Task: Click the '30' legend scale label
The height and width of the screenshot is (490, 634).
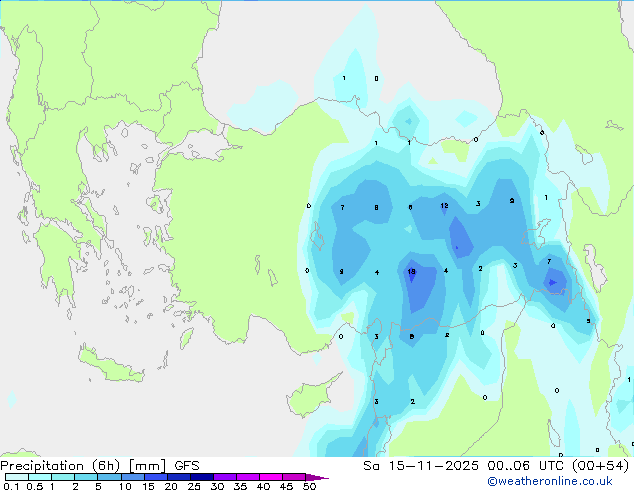Action: pos(217,486)
